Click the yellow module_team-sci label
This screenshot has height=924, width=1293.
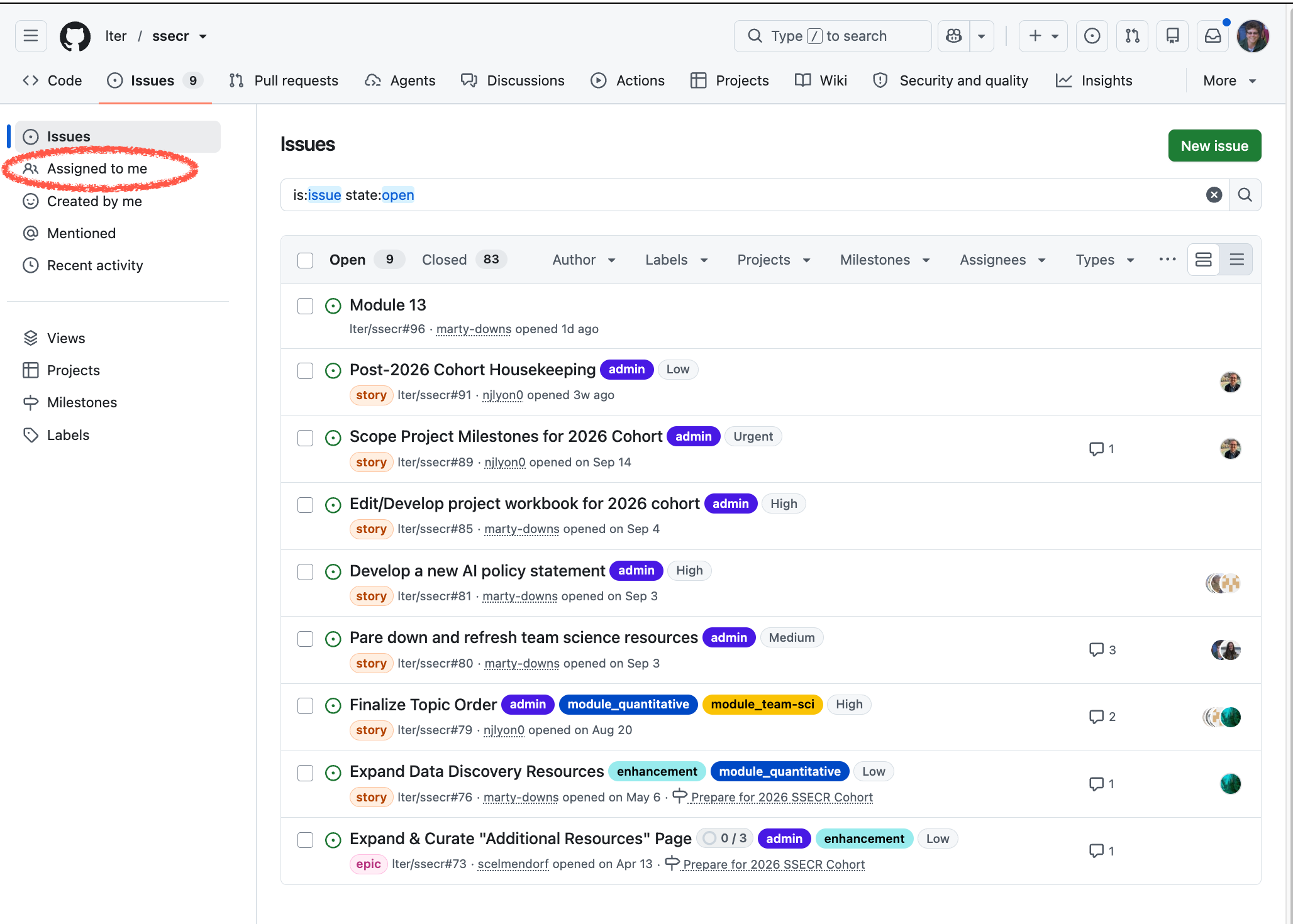pyautogui.click(x=762, y=705)
